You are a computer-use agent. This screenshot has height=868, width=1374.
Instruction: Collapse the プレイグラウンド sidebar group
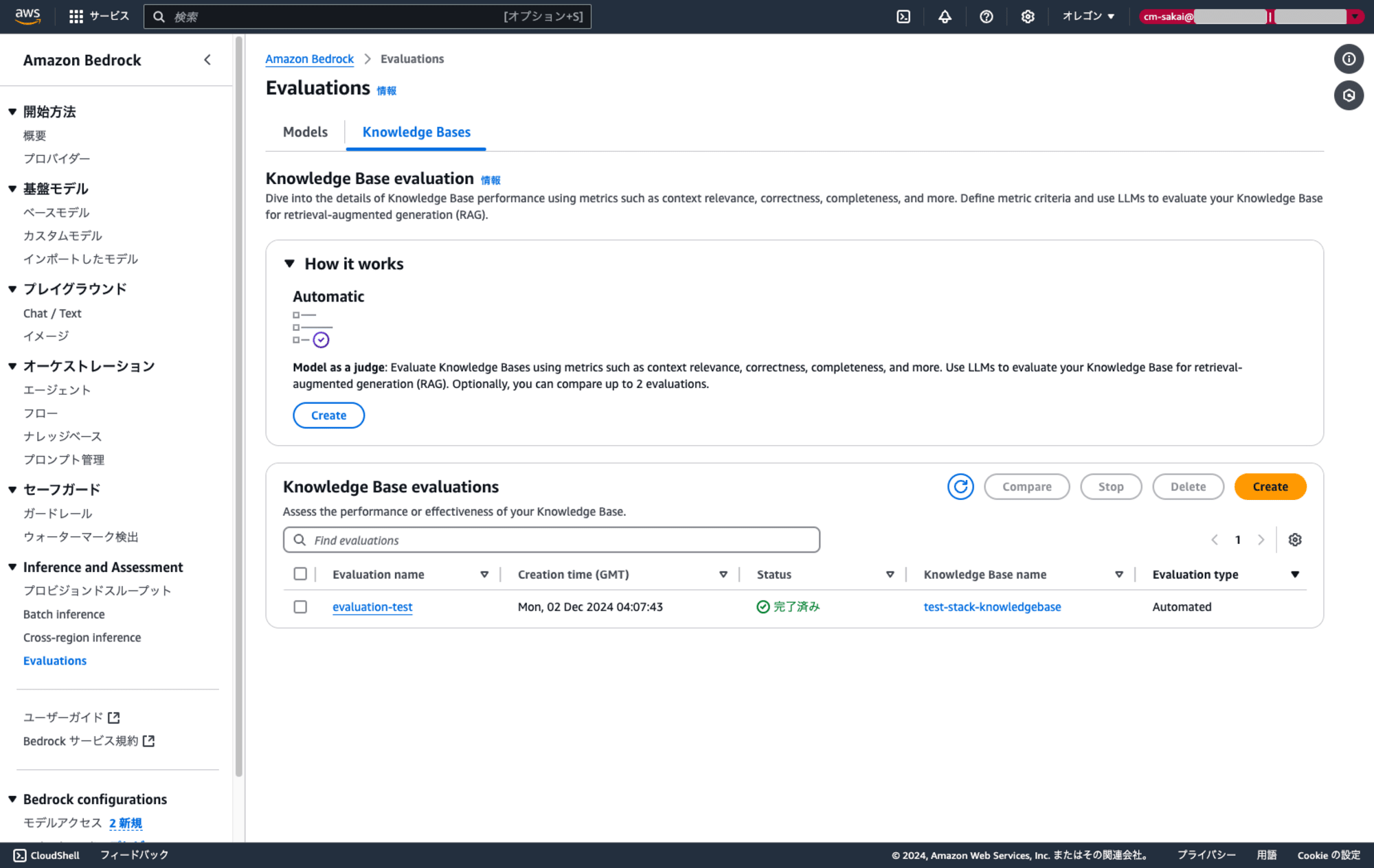pos(12,289)
